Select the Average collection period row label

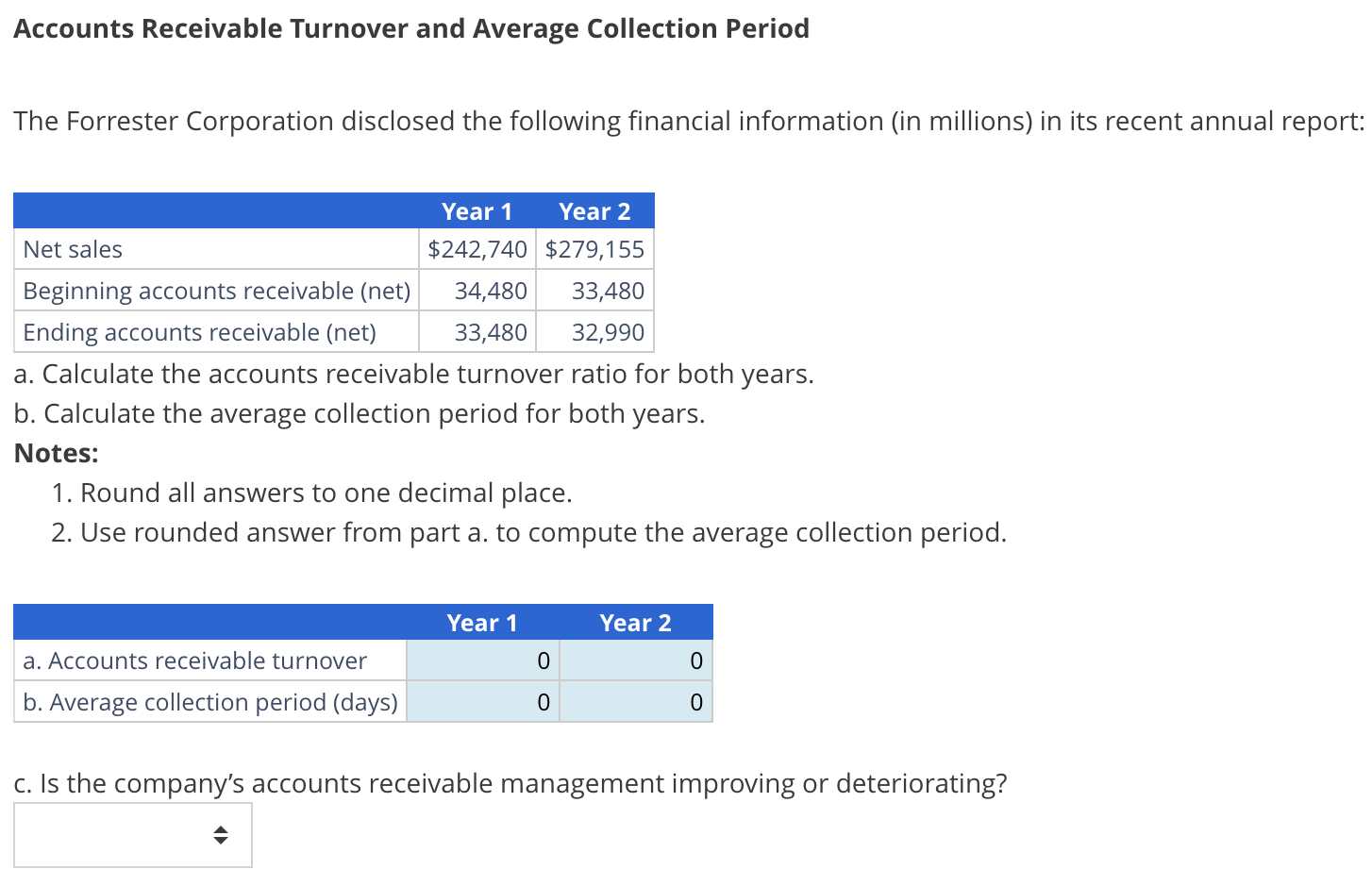(x=209, y=702)
